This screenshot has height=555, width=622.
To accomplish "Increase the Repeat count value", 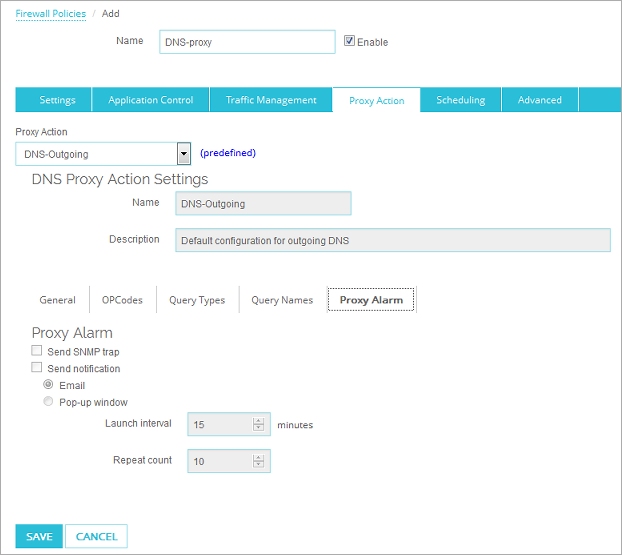I will [260, 457].
